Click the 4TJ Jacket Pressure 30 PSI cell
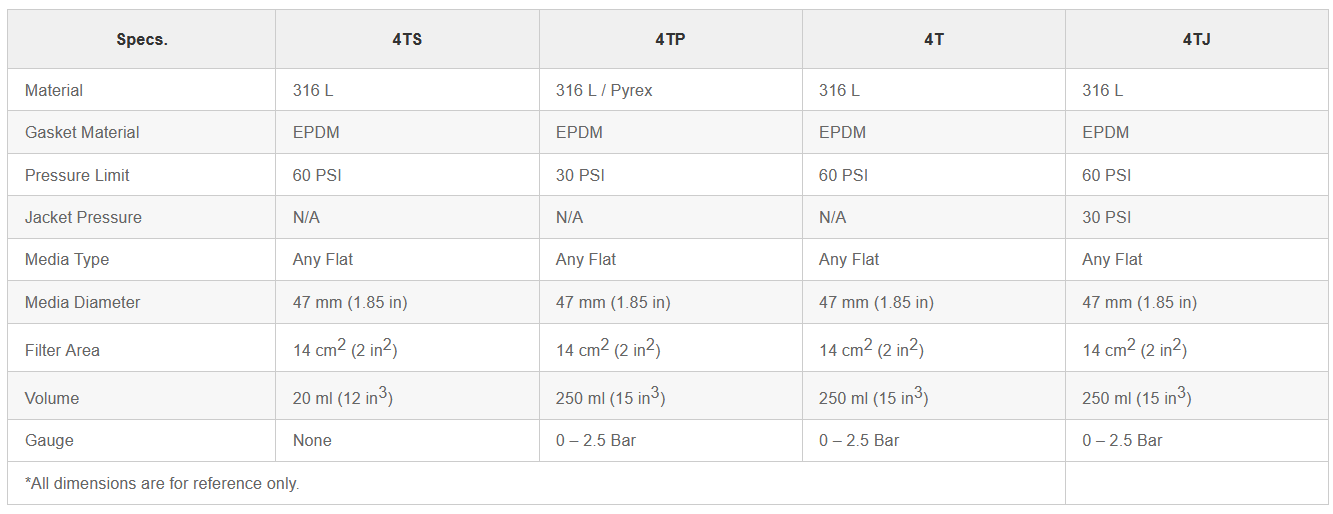 tap(1107, 217)
